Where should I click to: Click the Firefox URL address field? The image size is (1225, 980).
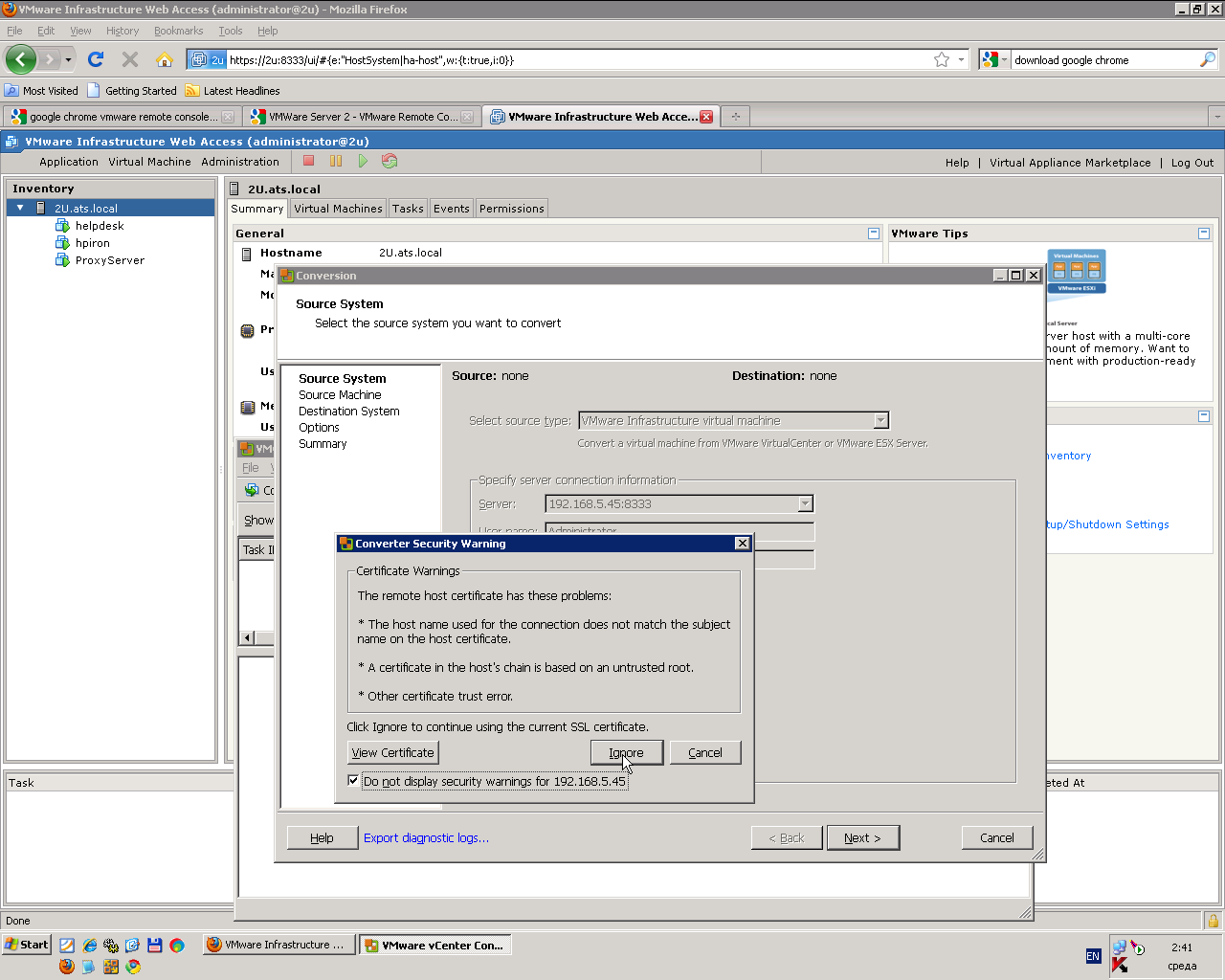point(579,60)
